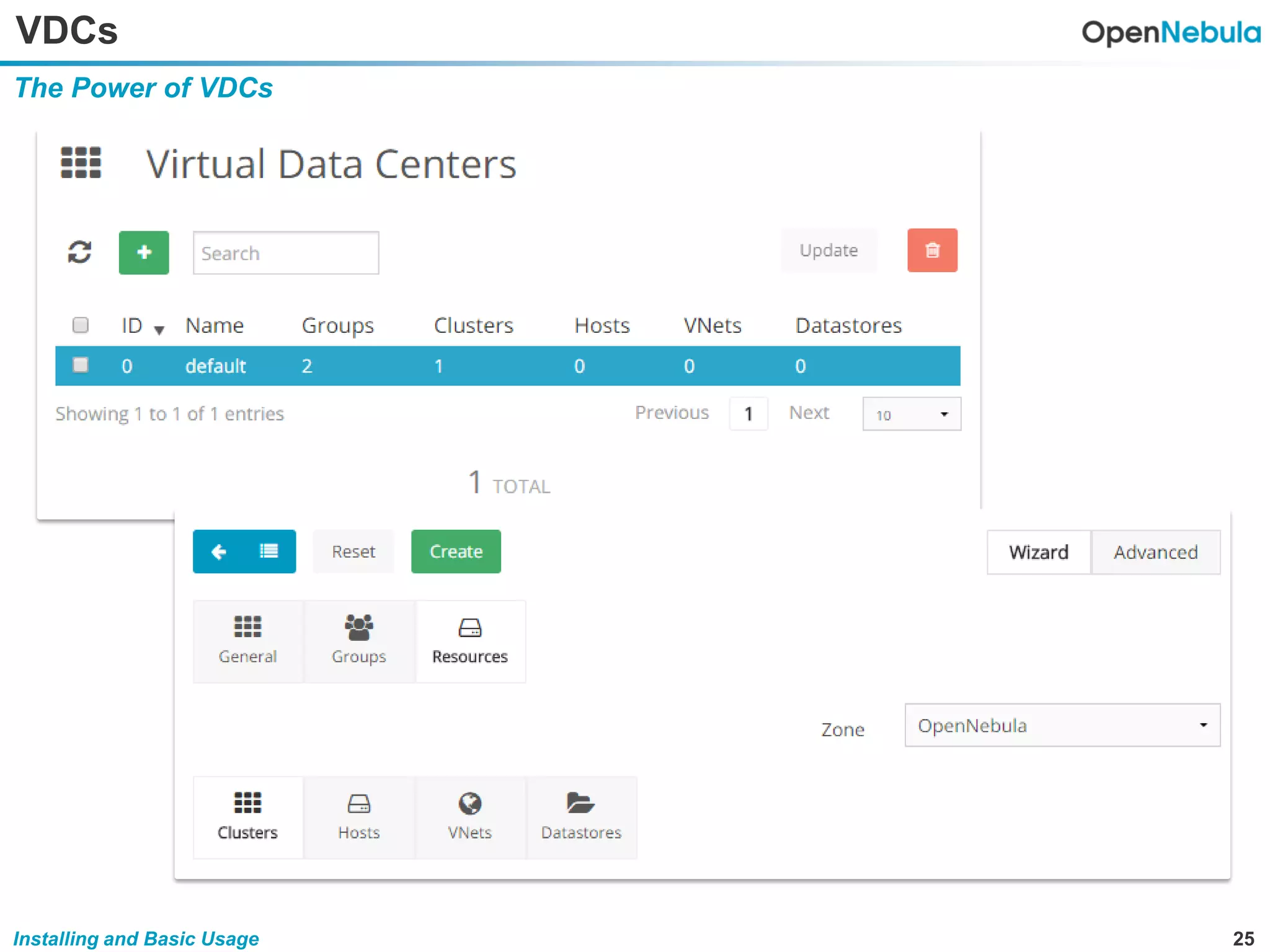Click the Reset button
Screen dimensions: 1270x952
pos(353,552)
